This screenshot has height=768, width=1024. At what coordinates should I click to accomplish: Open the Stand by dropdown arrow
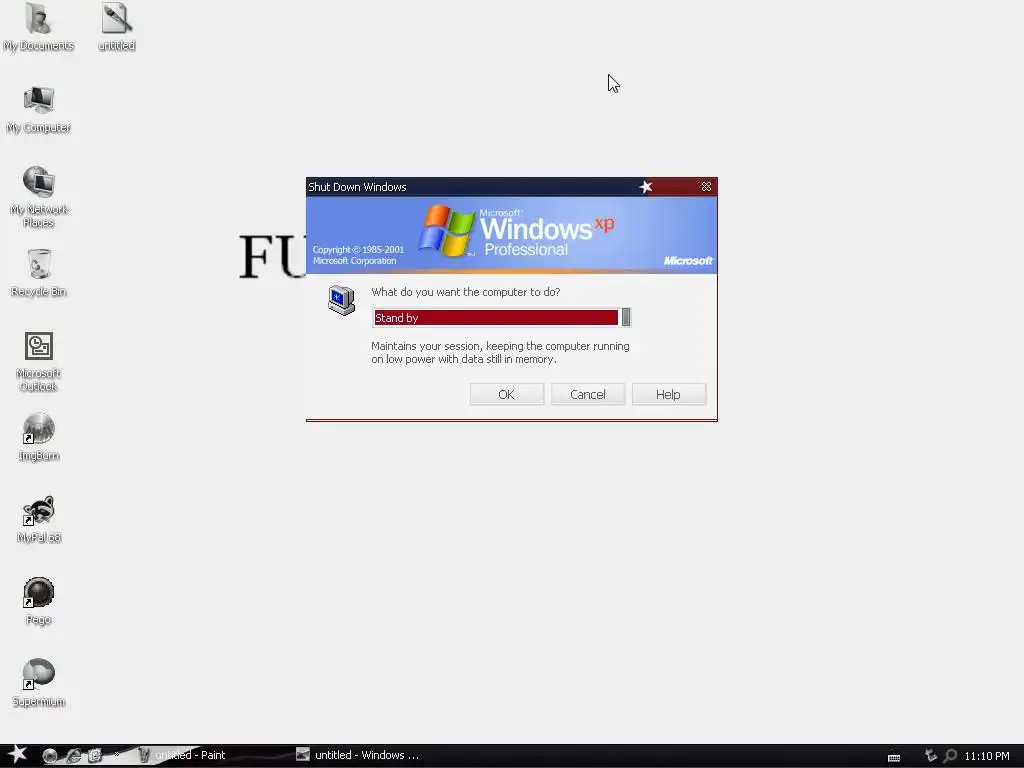626,317
